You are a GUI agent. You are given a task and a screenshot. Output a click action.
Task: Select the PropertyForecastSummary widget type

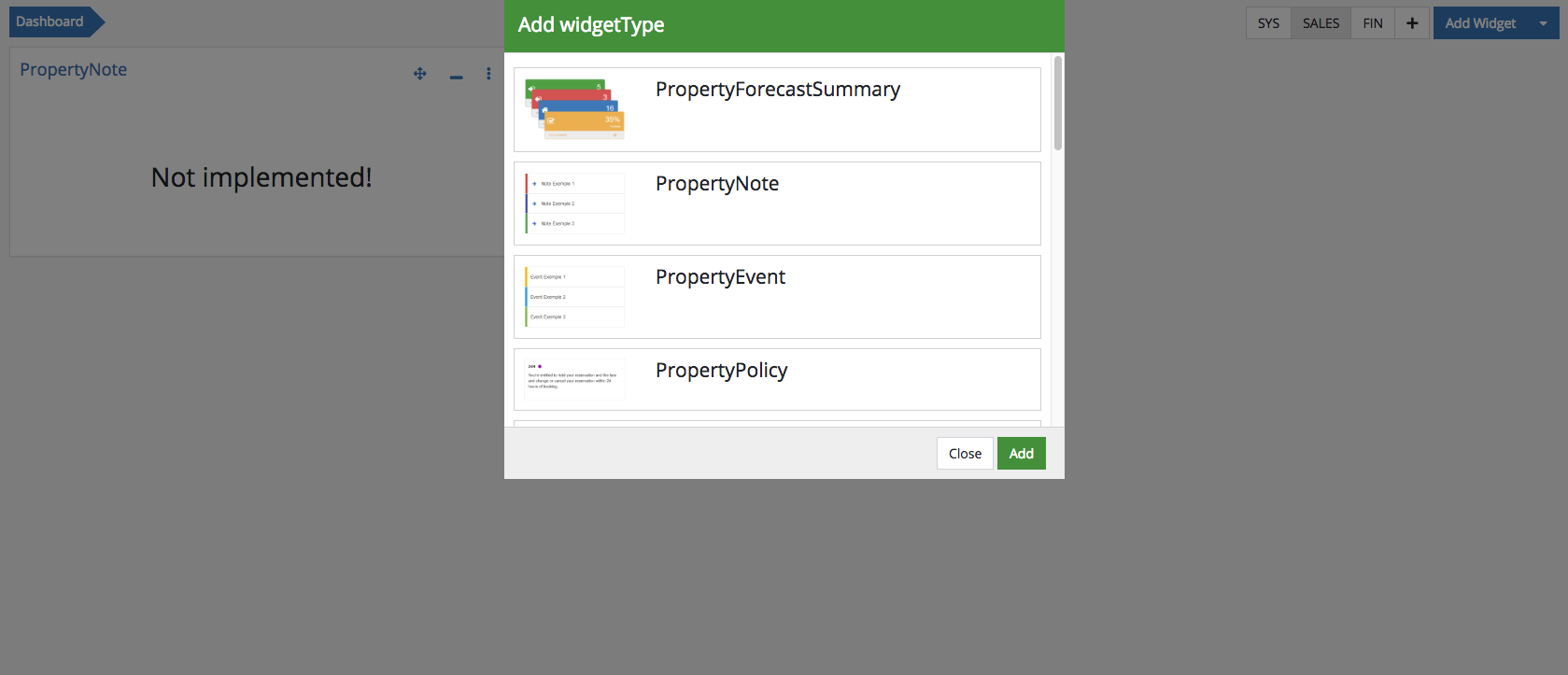(x=777, y=90)
